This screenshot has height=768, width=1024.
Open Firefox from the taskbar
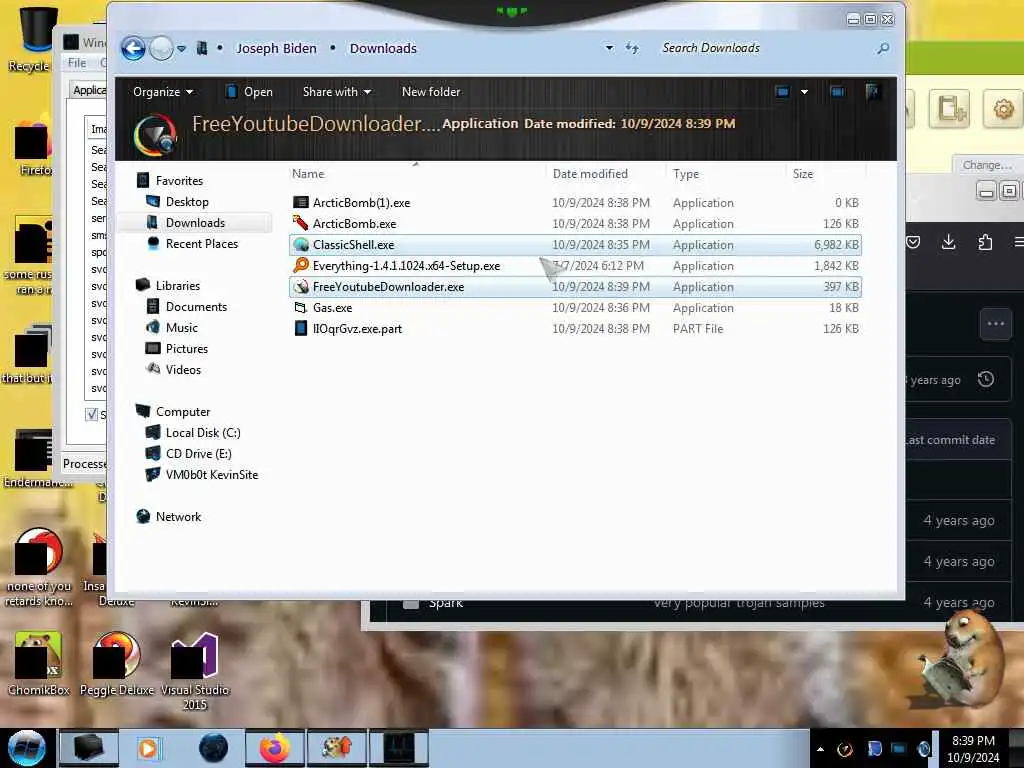pos(274,748)
